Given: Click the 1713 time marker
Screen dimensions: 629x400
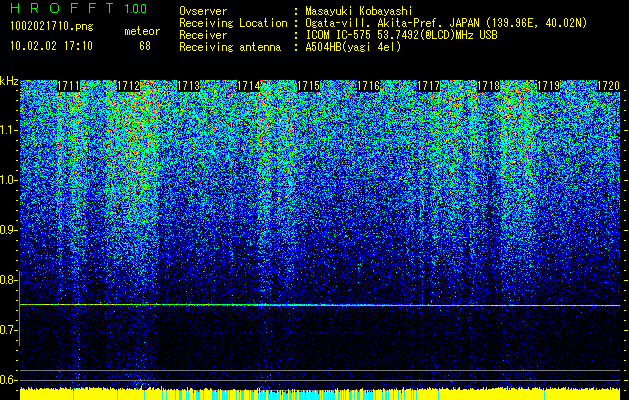Looking at the screenshot, I should click(189, 86).
